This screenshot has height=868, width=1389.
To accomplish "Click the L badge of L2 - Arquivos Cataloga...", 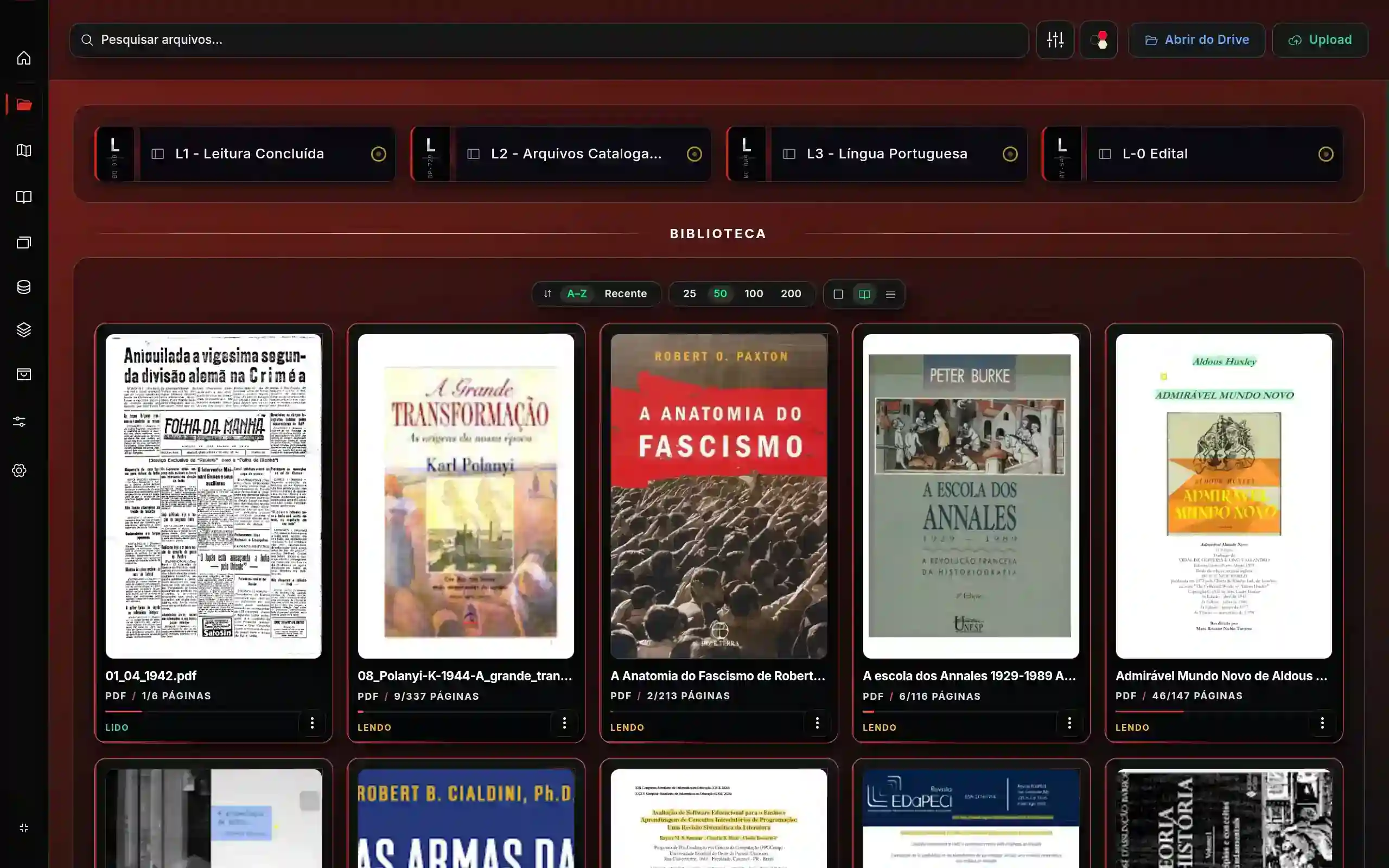I will 430,154.
